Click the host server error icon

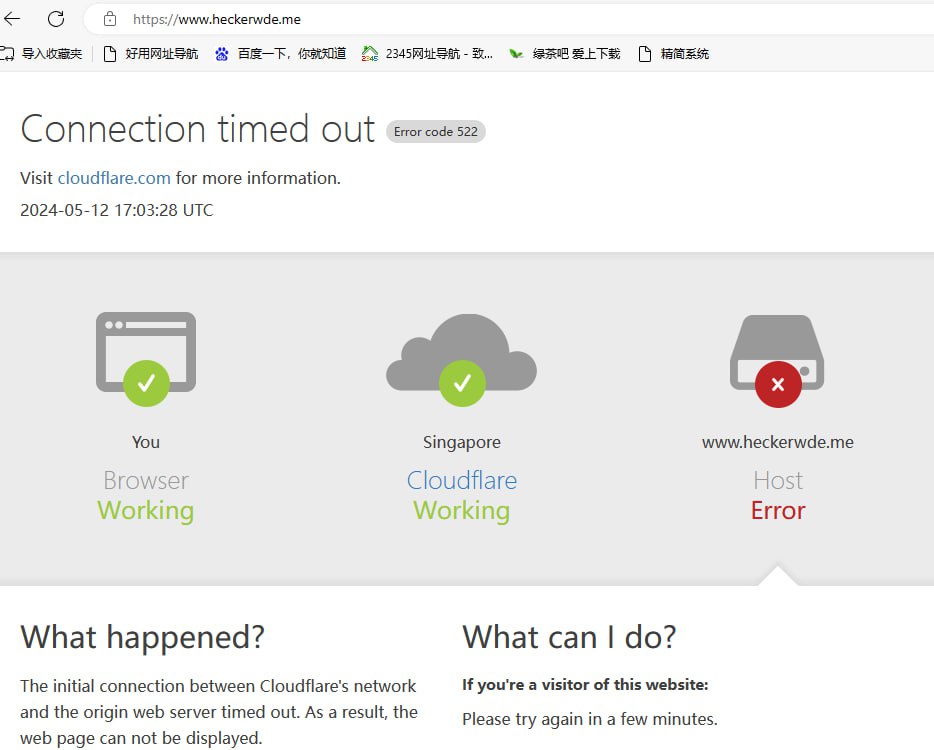(777, 361)
